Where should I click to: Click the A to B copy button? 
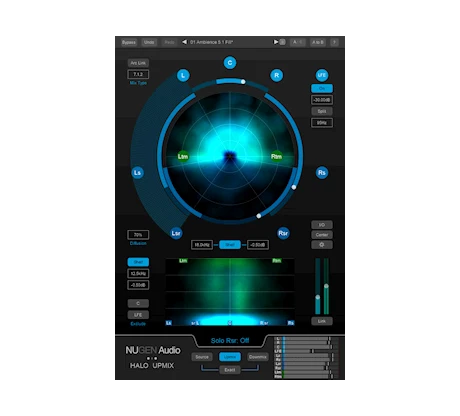pos(318,42)
